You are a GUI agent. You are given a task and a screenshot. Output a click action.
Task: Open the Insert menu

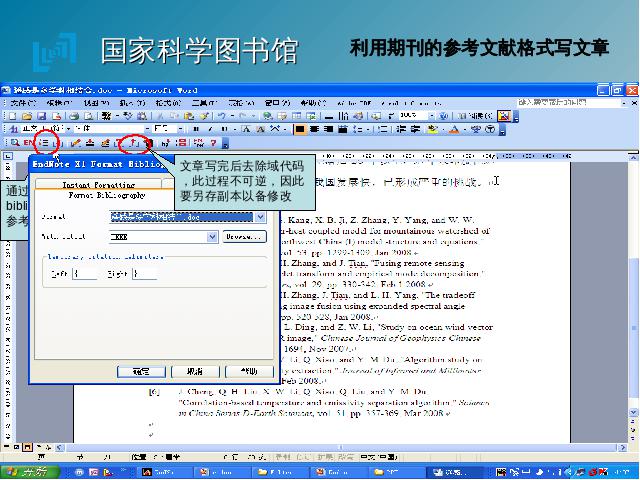pos(133,103)
